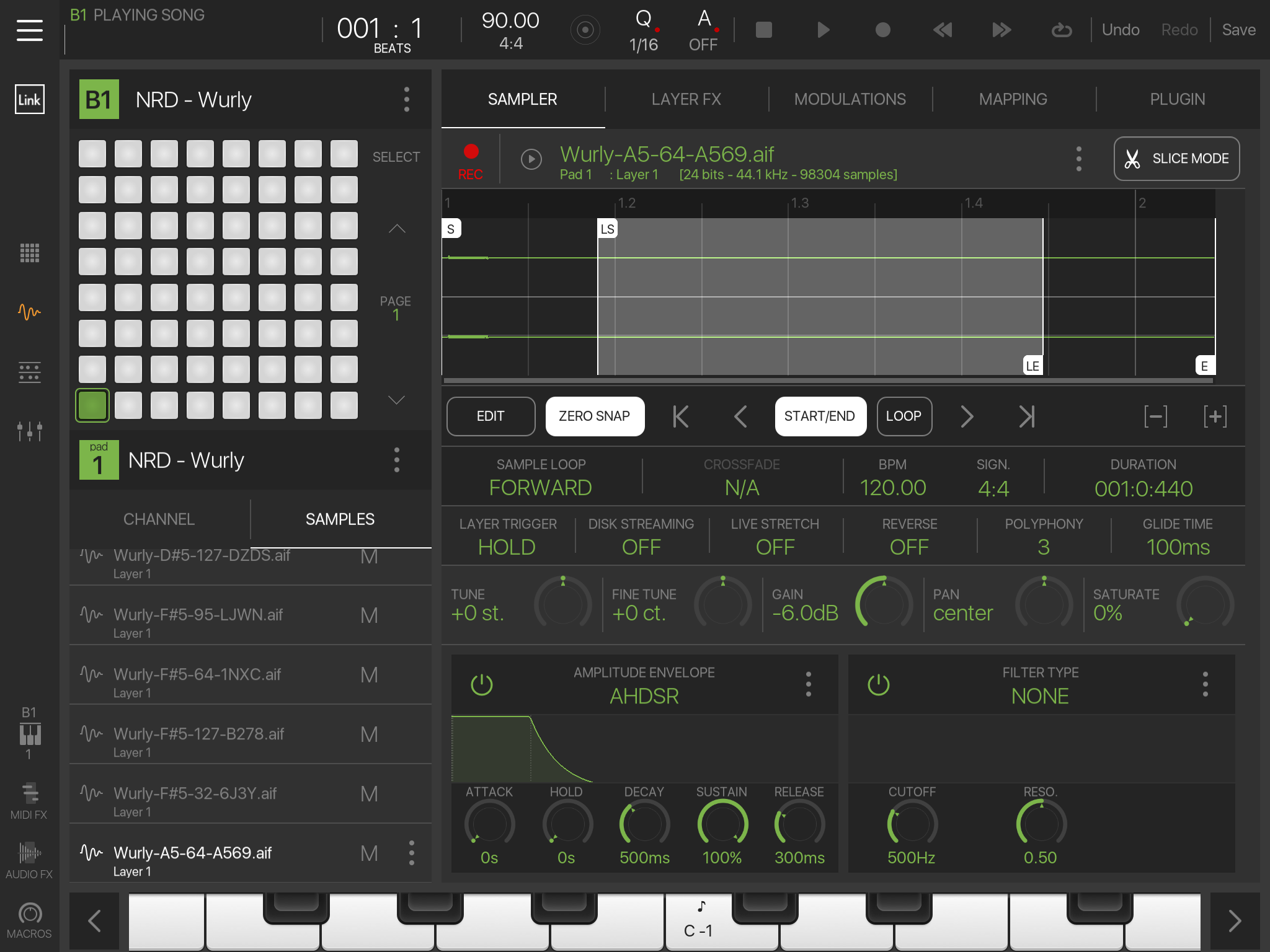The width and height of the screenshot is (1270, 952).
Task: Stop playback
Action: (x=763, y=30)
